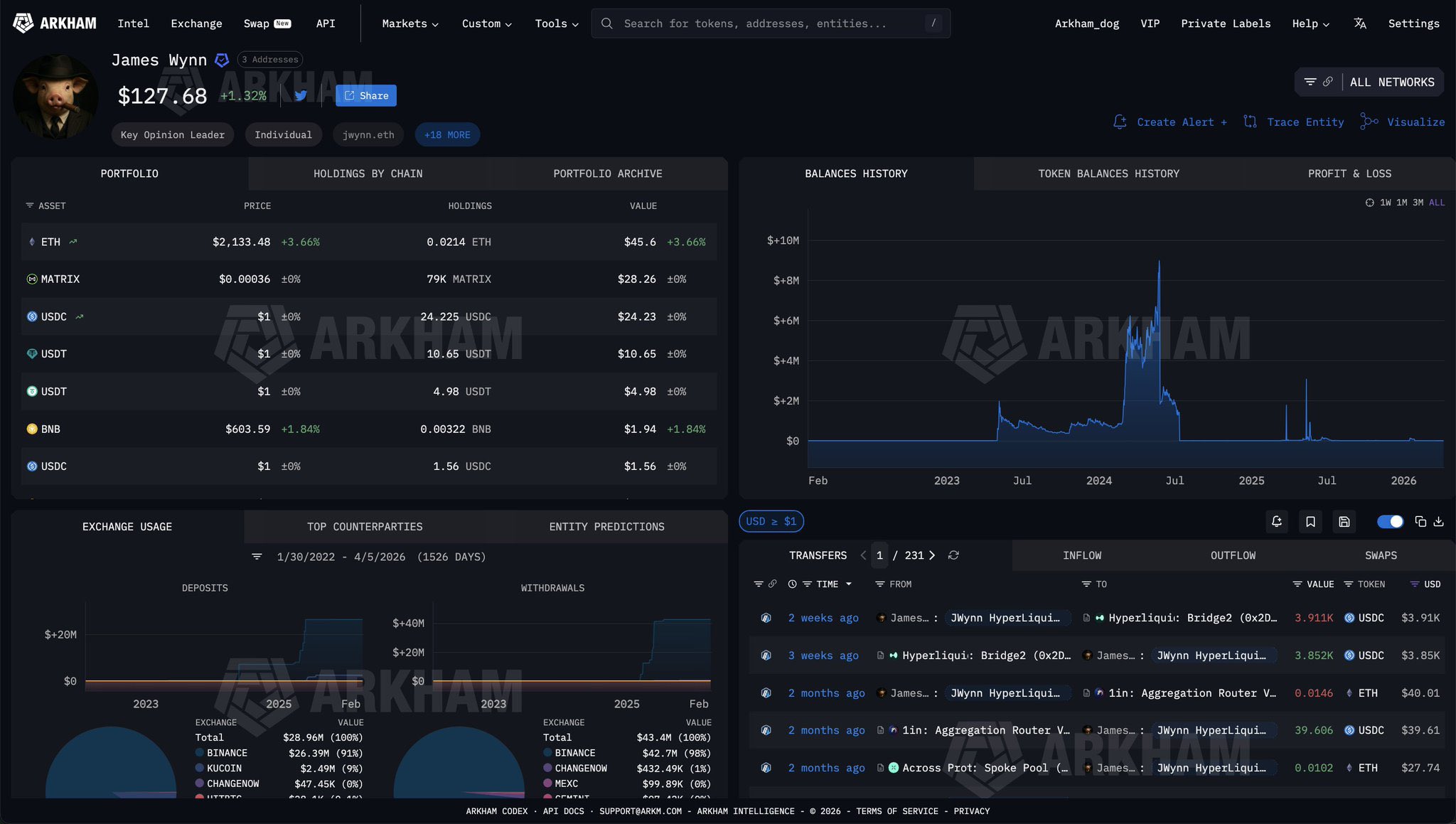Image resolution: width=1456 pixels, height=824 pixels.
Task: Click the bookmark icon above transfers
Action: pos(1310,522)
